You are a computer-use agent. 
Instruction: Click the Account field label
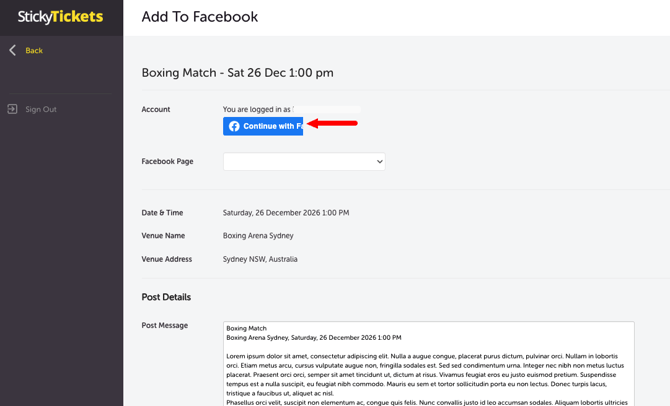pos(156,109)
